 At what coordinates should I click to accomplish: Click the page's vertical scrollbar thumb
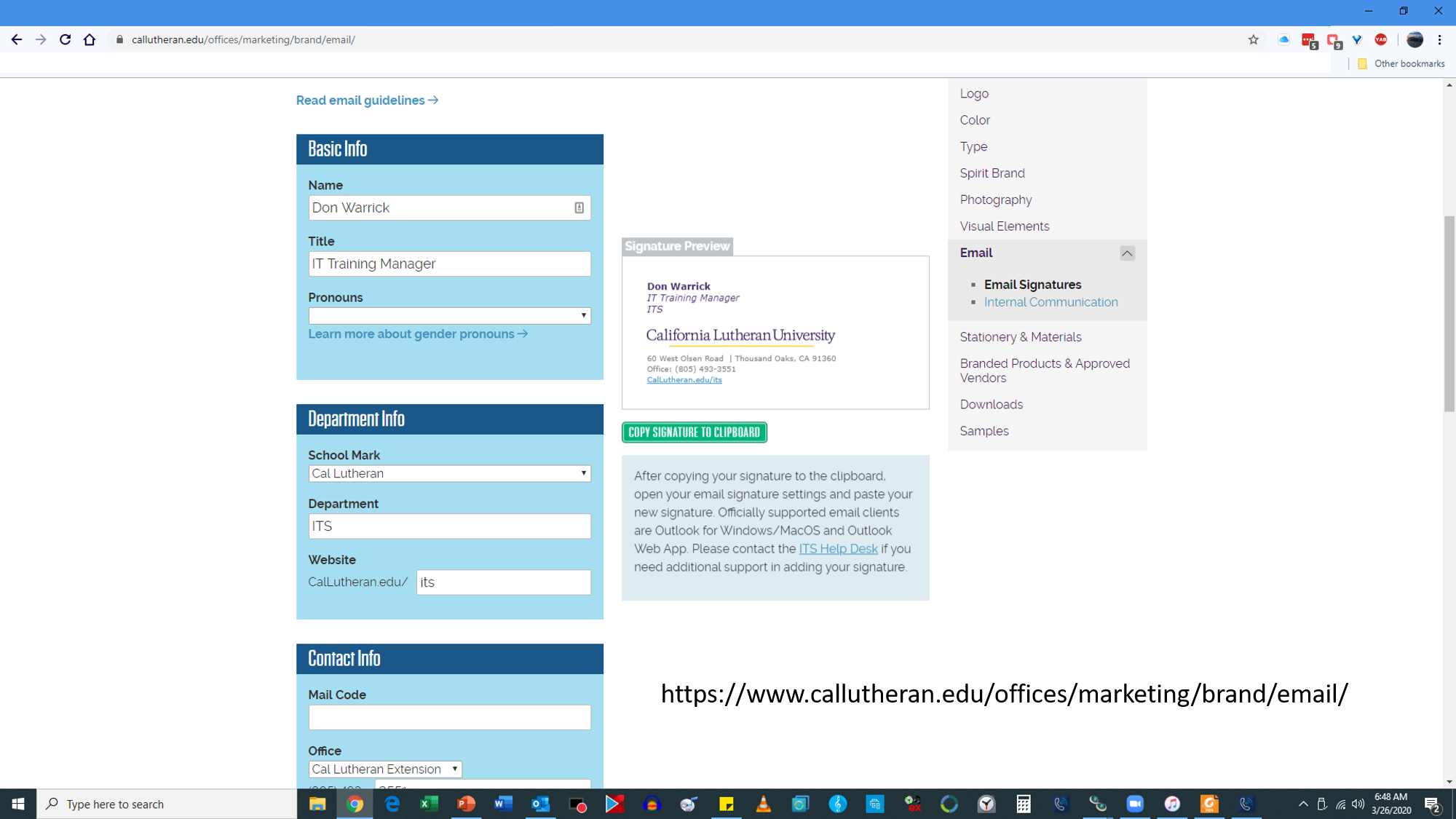(1449, 313)
